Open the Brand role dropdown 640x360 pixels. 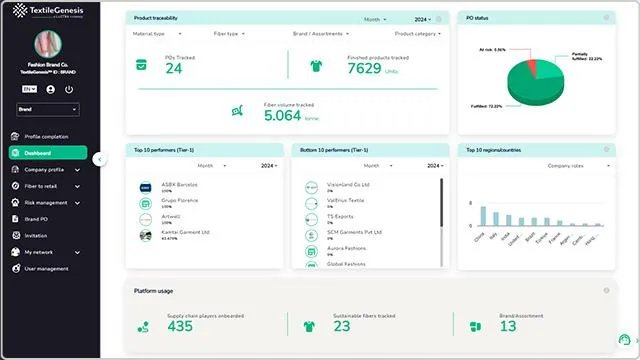coord(48,109)
